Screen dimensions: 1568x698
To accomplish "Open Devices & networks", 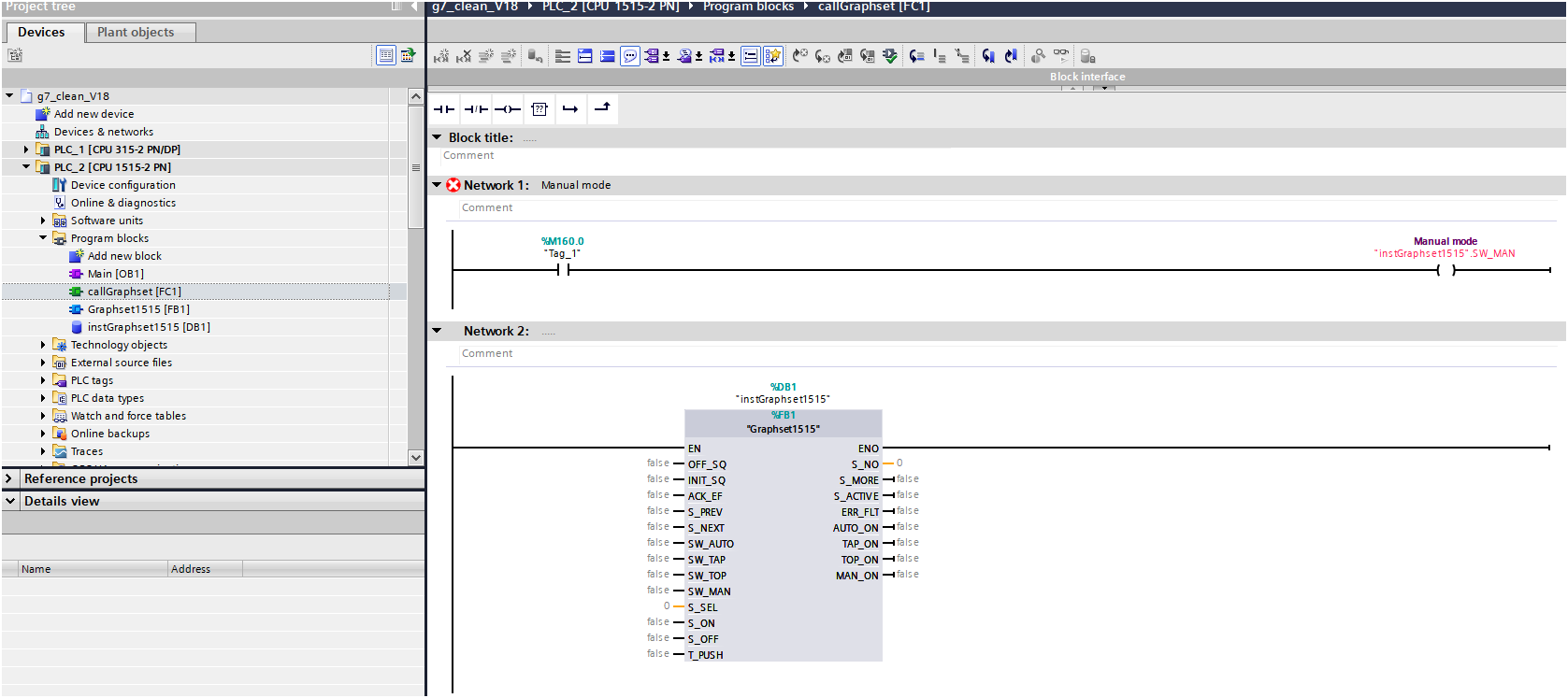I will coord(103,132).
